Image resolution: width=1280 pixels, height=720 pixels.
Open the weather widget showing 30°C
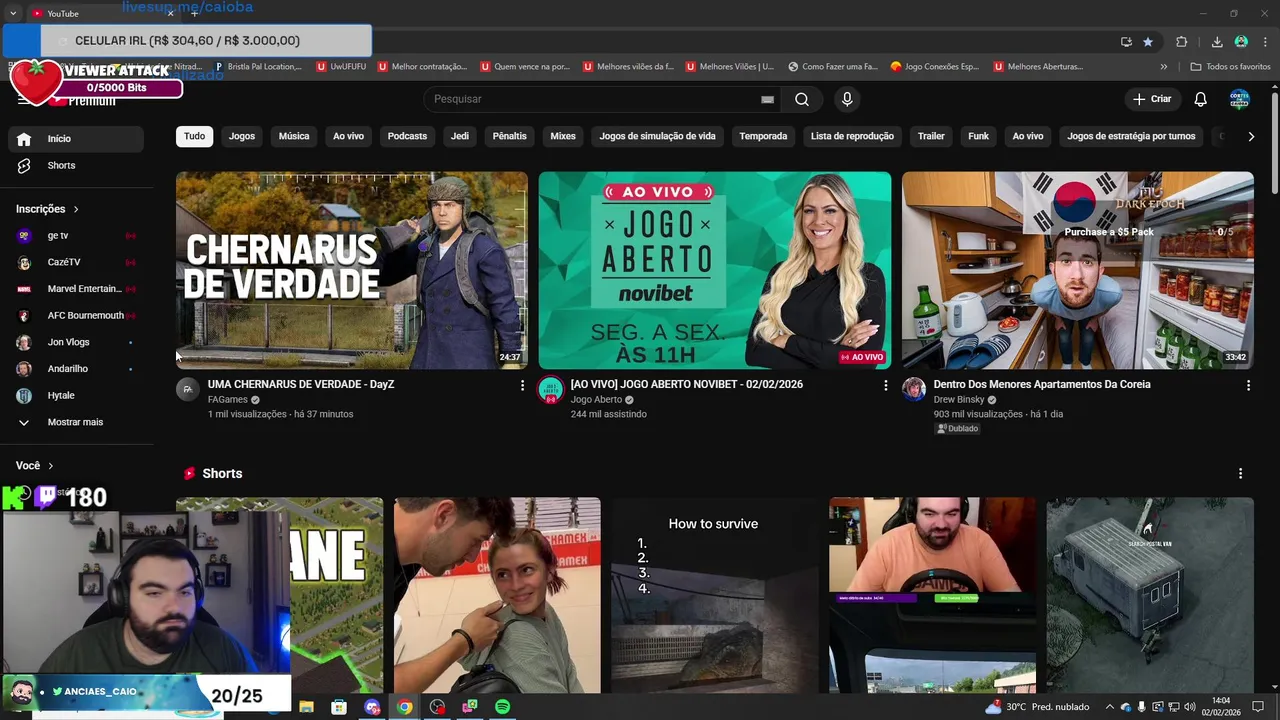tap(1037, 707)
